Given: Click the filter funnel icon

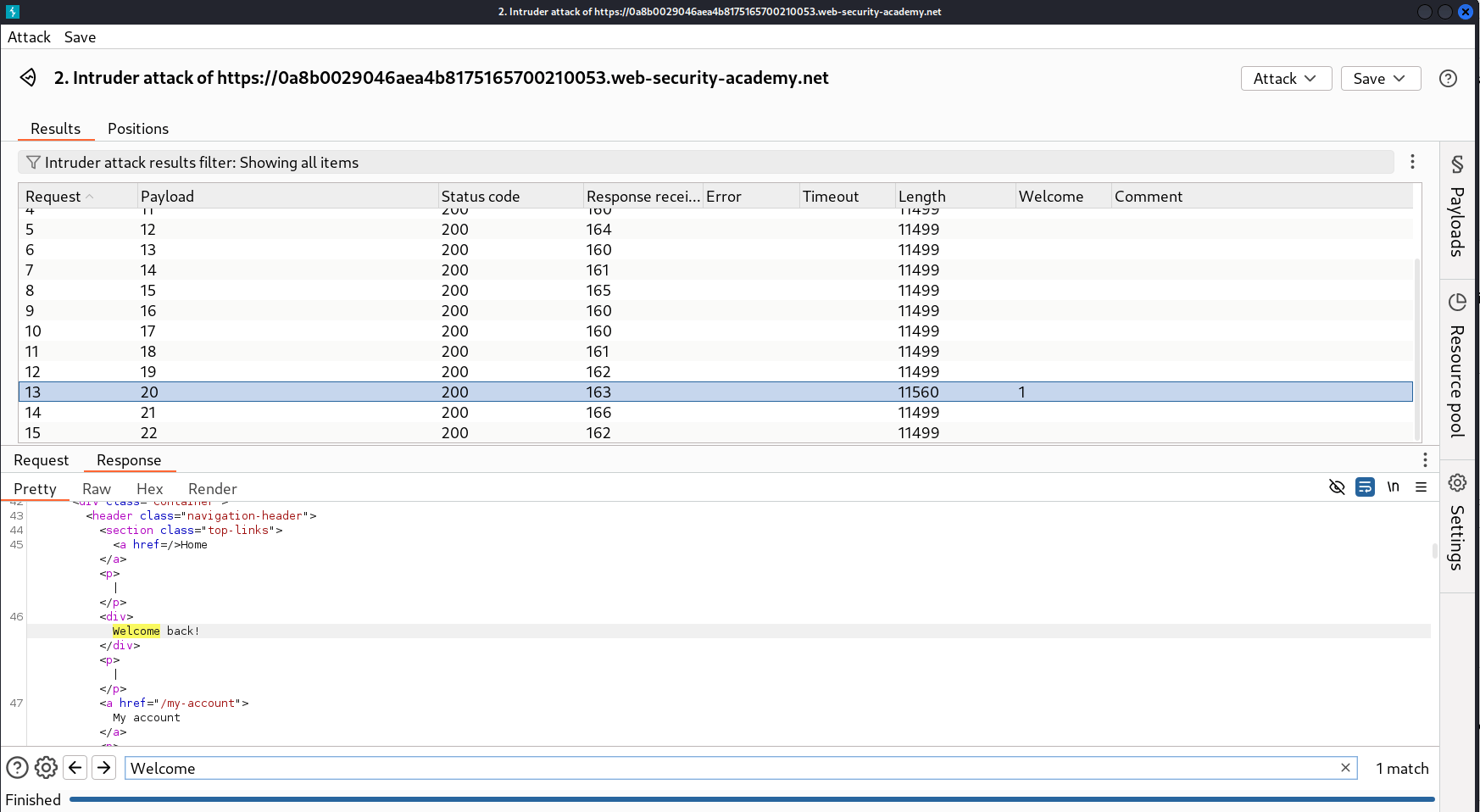Looking at the screenshot, I should 33,162.
